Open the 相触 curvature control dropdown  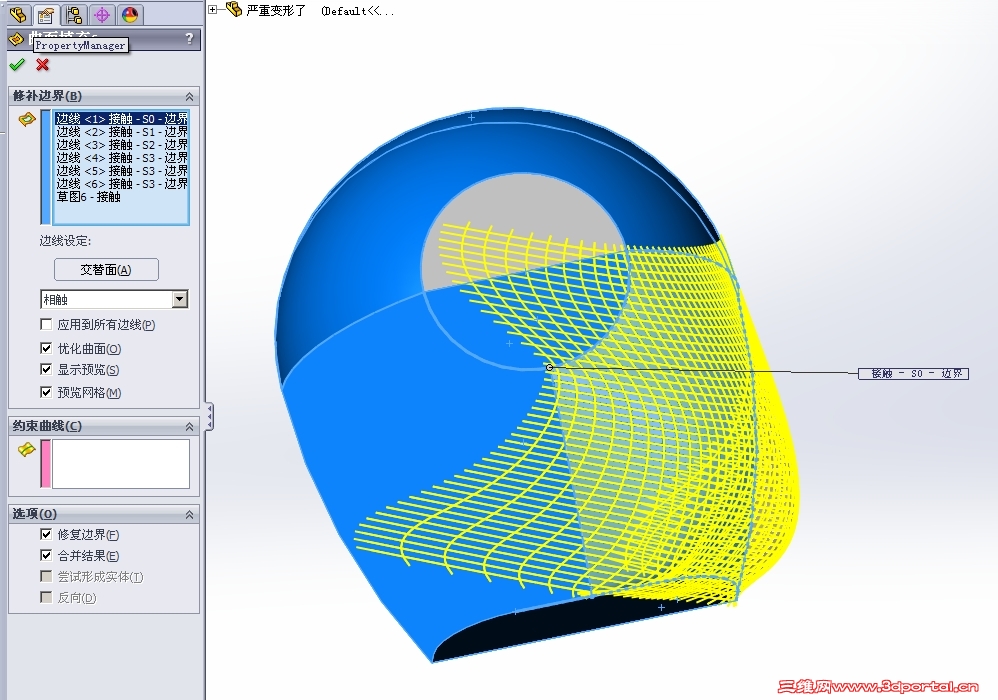180,299
